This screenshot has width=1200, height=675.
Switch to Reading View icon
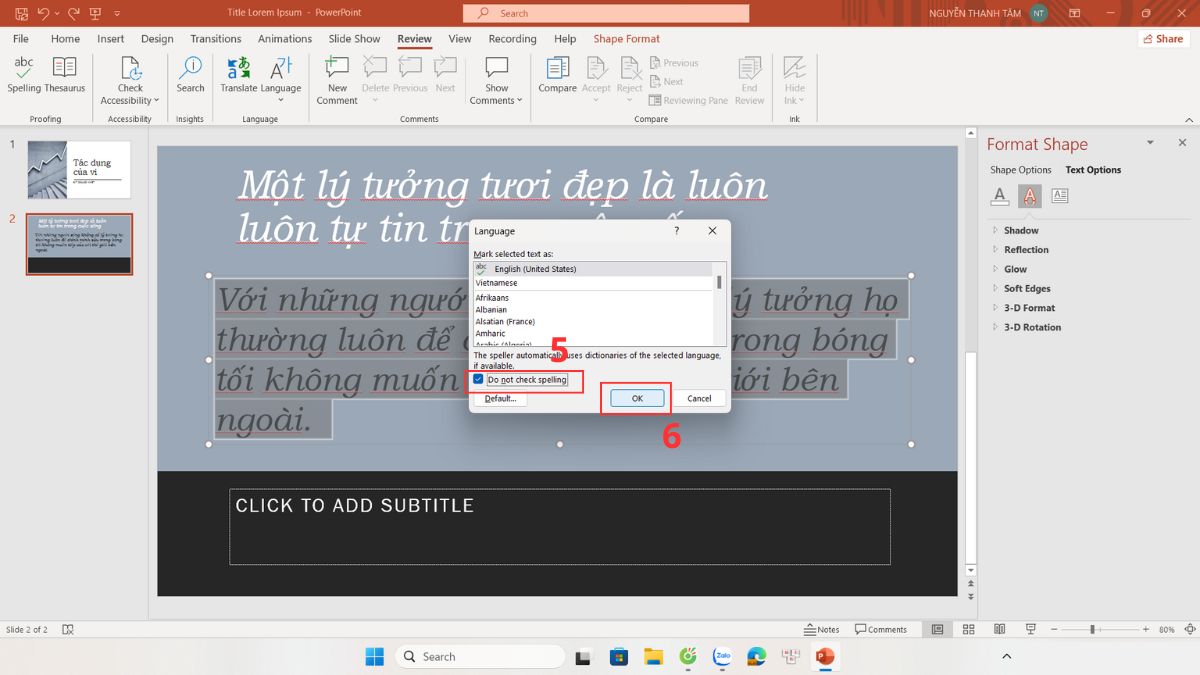pos(1000,629)
